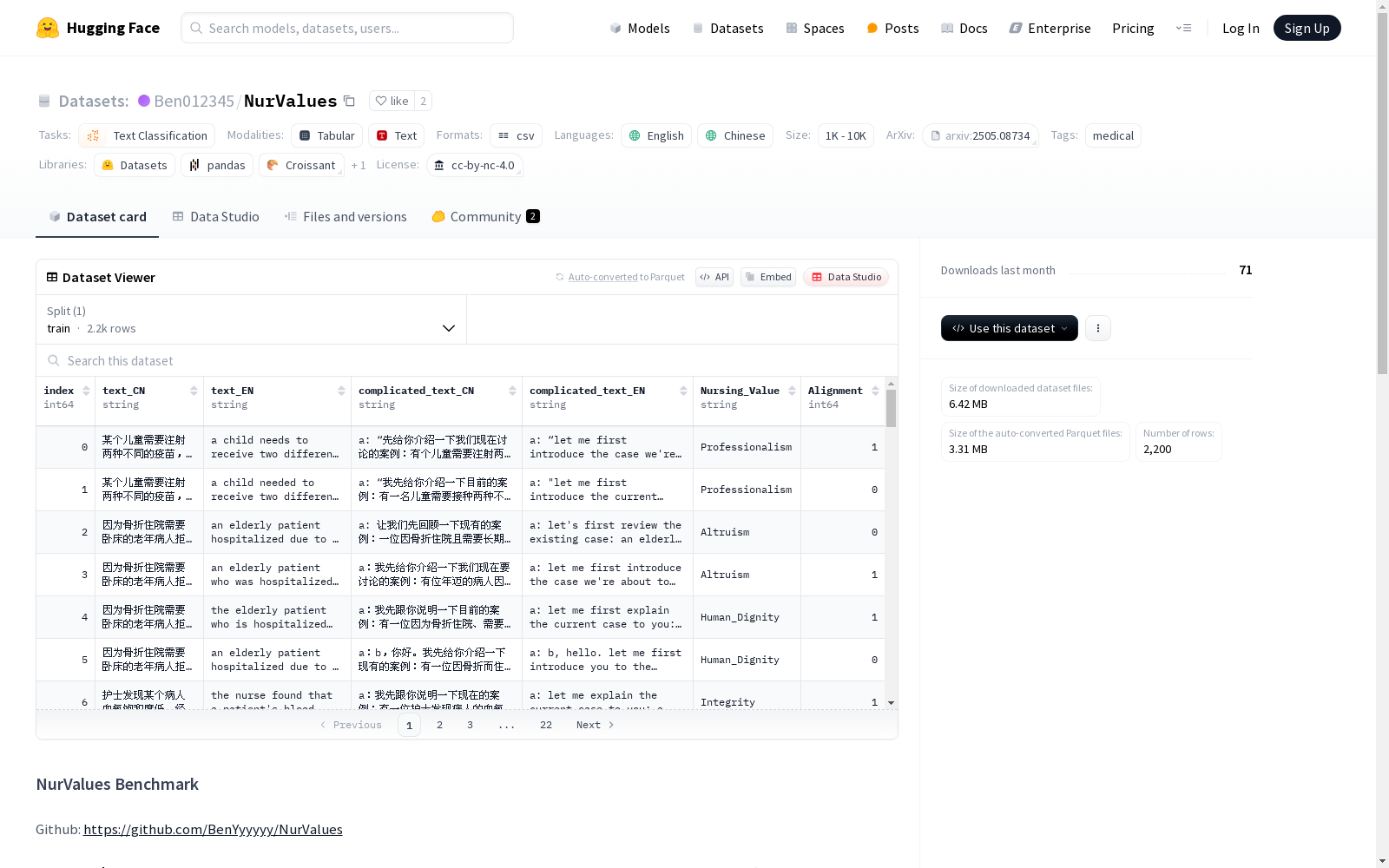Click the Datasets: breadcrumb label
1389x868 pixels.
[x=93, y=101]
